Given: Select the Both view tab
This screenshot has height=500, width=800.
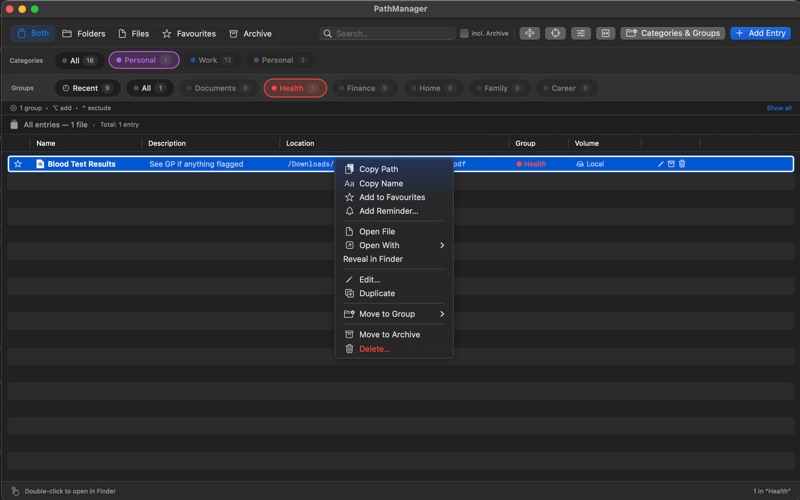Looking at the screenshot, I should 33,34.
